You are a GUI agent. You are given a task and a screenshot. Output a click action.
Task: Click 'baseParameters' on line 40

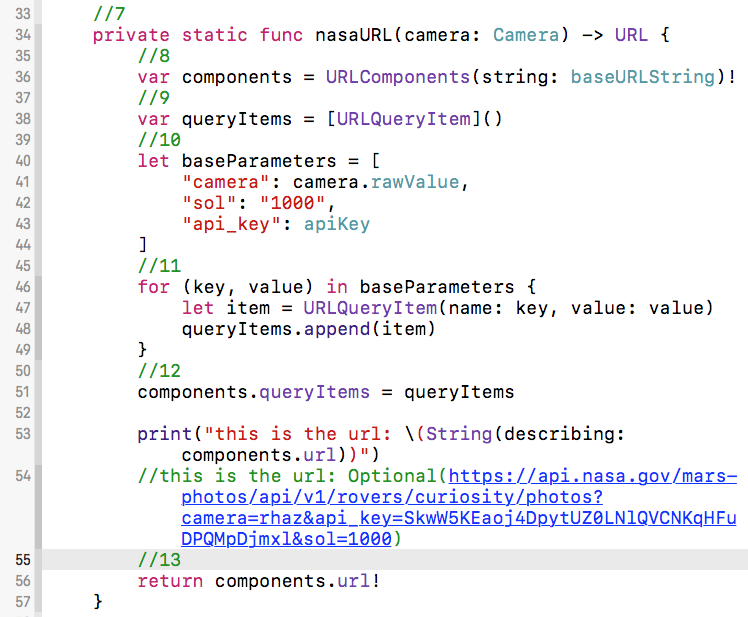259,161
